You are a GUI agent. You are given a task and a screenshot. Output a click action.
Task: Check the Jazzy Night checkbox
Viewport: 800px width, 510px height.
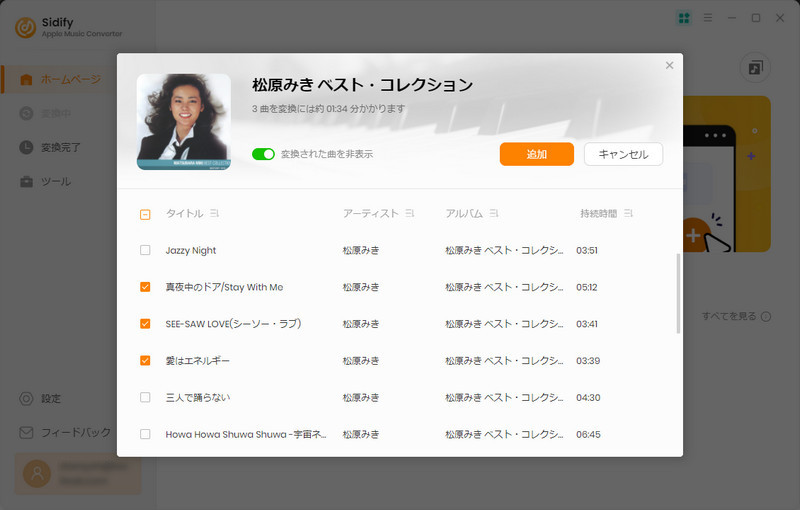145,250
